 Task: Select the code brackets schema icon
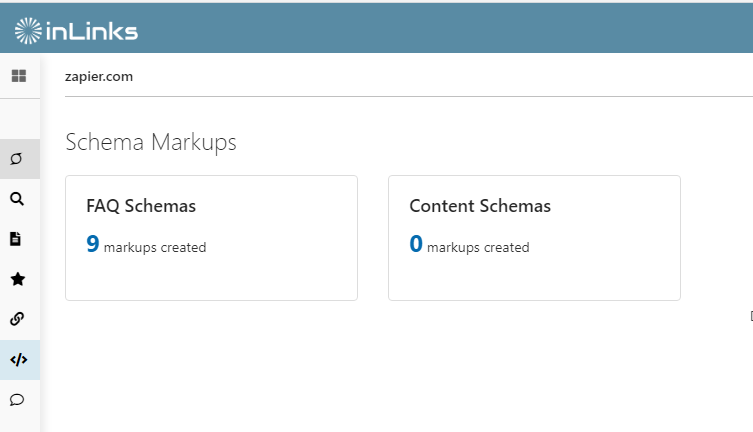pyautogui.click(x=19, y=360)
